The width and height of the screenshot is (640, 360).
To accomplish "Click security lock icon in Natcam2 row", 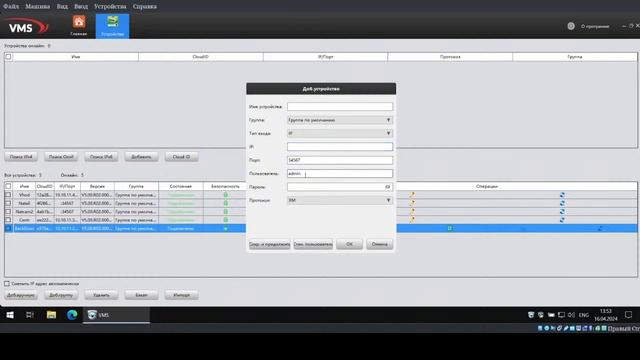I will pyautogui.click(x=225, y=211).
